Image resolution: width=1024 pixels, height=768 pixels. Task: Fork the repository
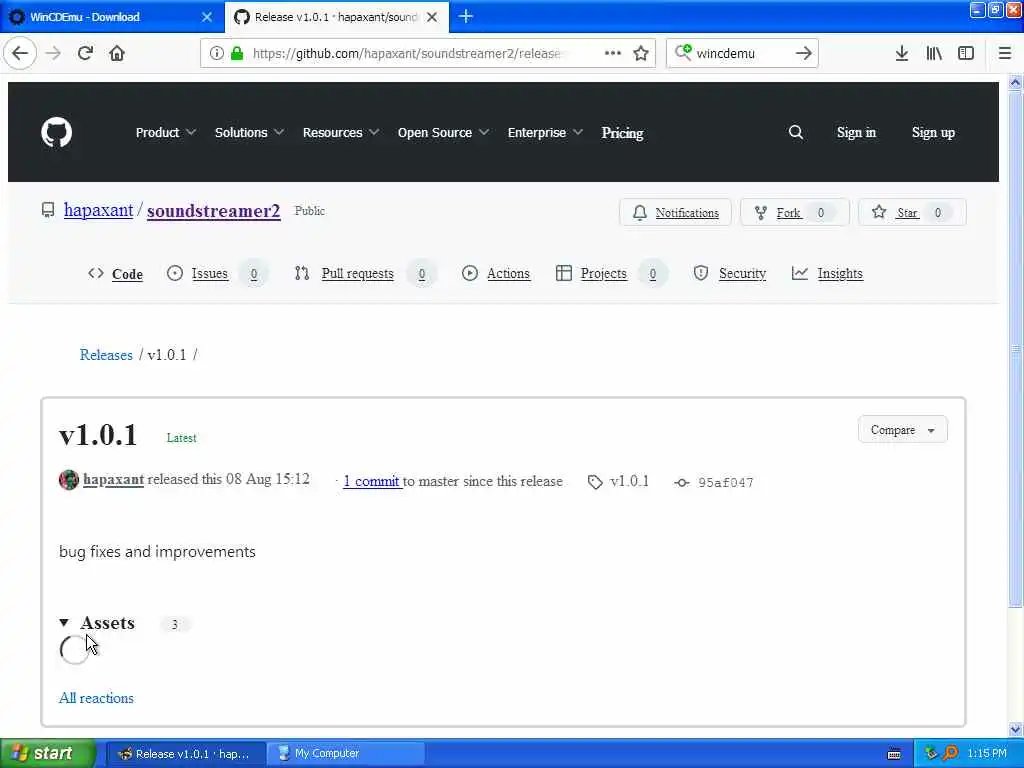click(795, 212)
